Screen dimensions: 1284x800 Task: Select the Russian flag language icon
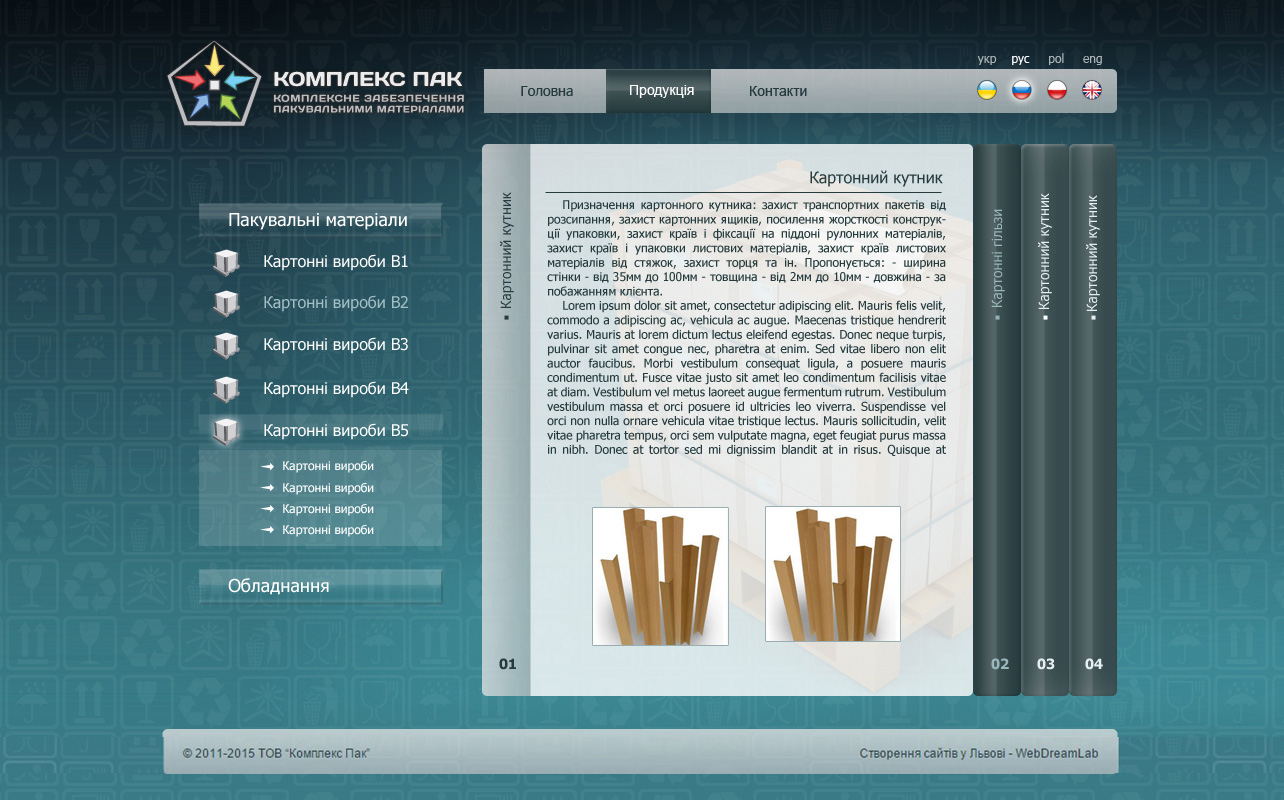click(x=1021, y=90)
